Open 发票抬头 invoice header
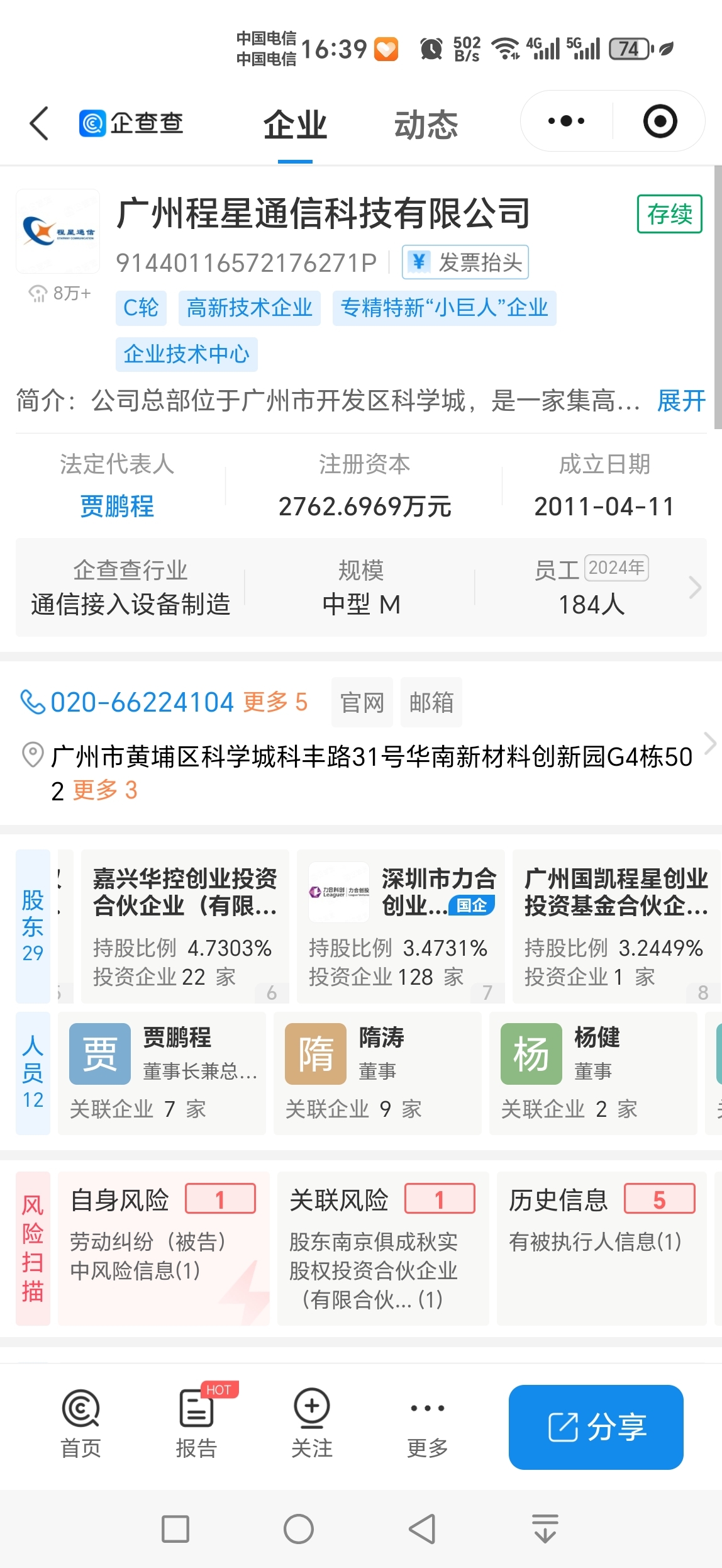722x1568 pixels. [465, 262]
